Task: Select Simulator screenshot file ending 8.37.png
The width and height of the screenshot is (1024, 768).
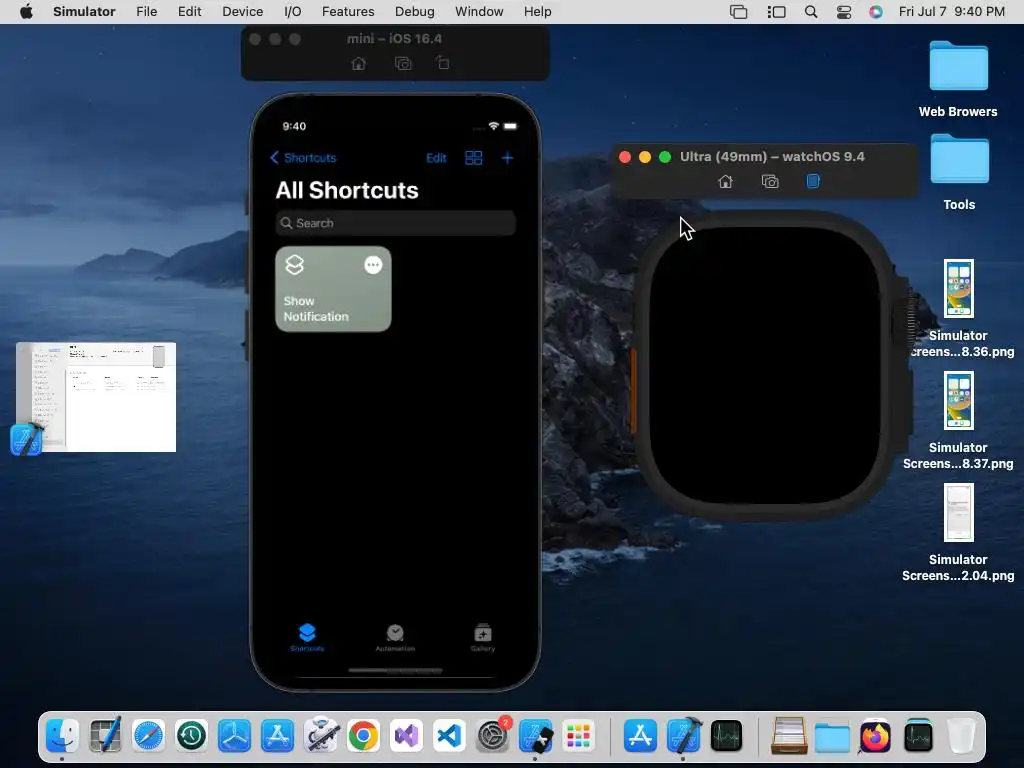Action: pyautogui.click(x=958, y=400)
